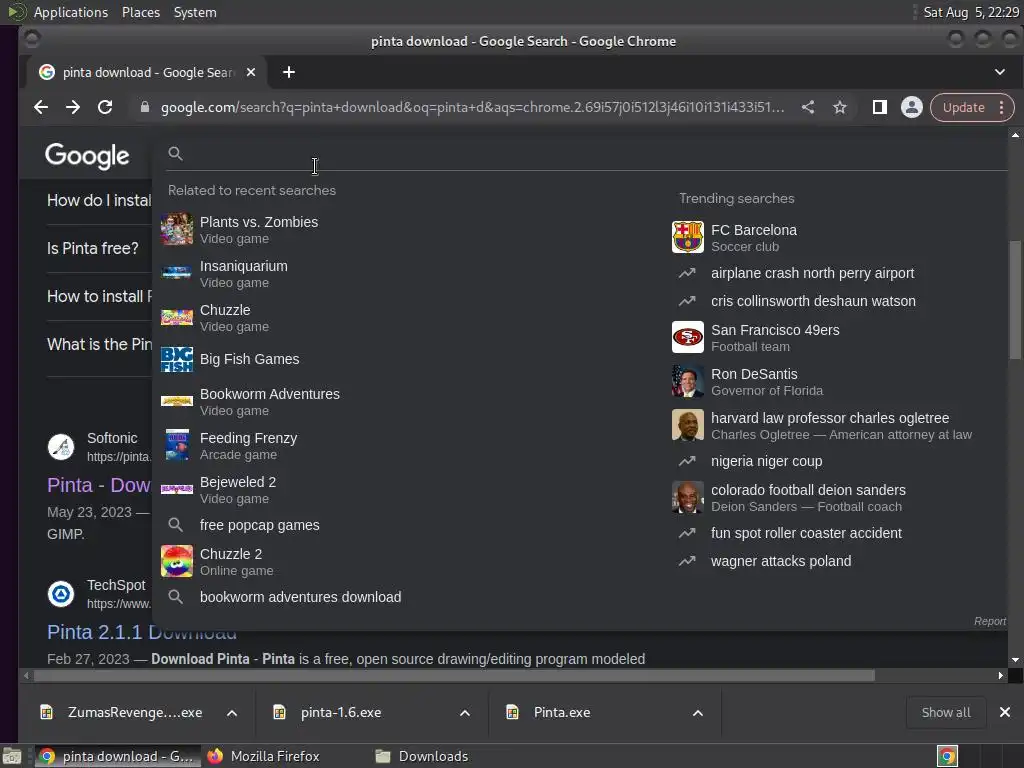The height and width of the screenshot is (768, 1024).
Task: Select the pinta download browser tab
Action: pyautogui.click(x=147, y=72)
